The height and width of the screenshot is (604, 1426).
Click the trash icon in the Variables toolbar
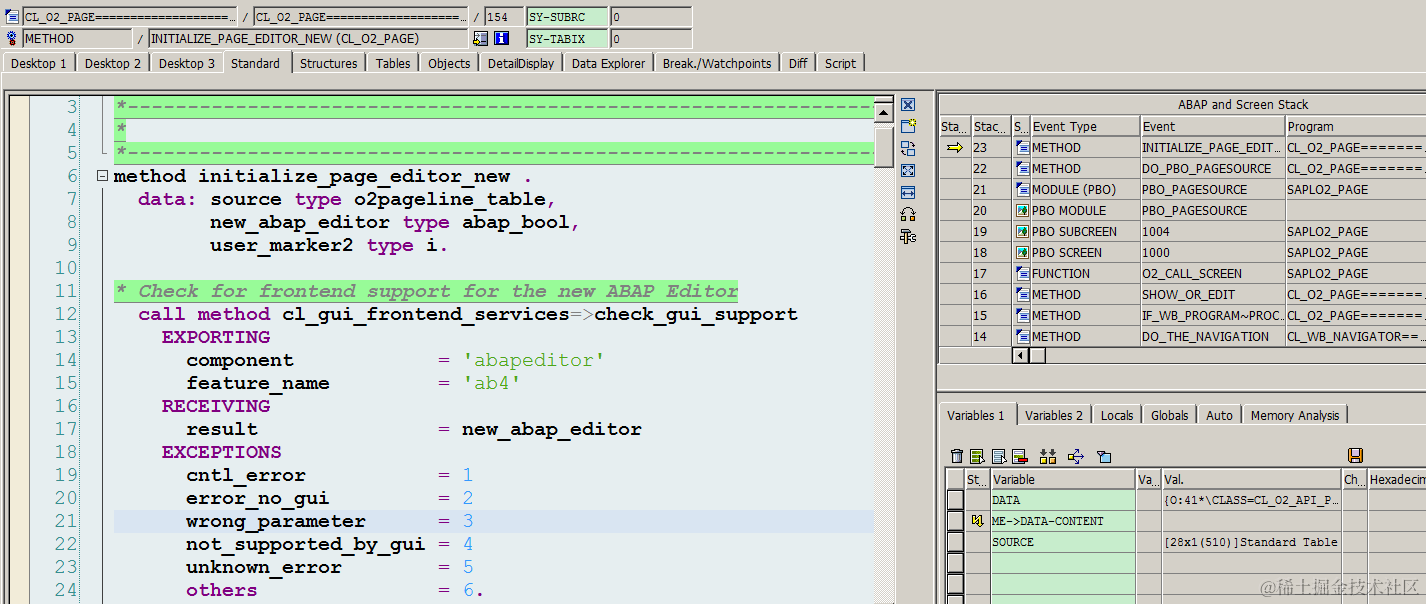tap(957, 456)
